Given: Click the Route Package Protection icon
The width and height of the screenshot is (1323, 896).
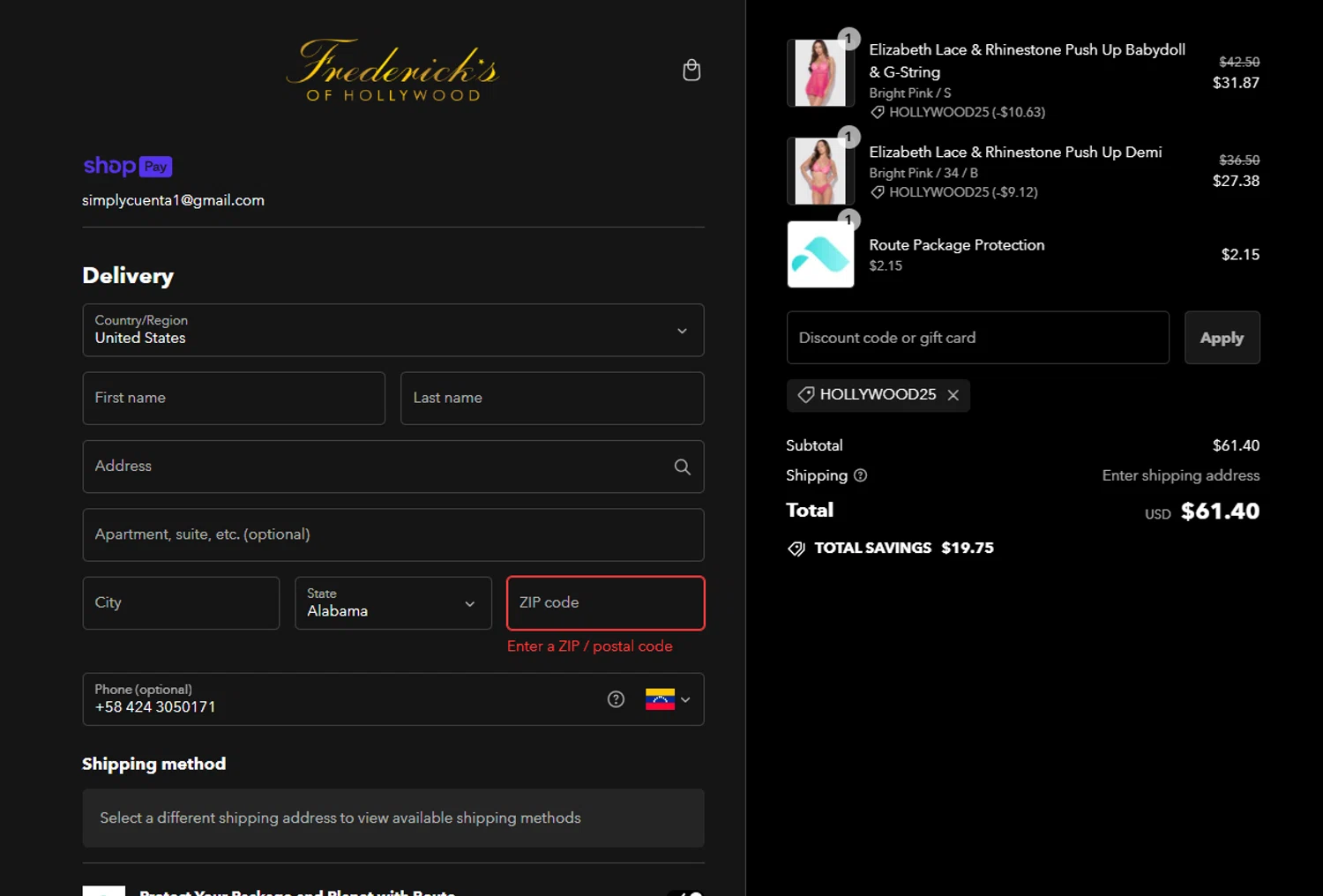Looking at the screenshot, I should [x=820, y=254].
